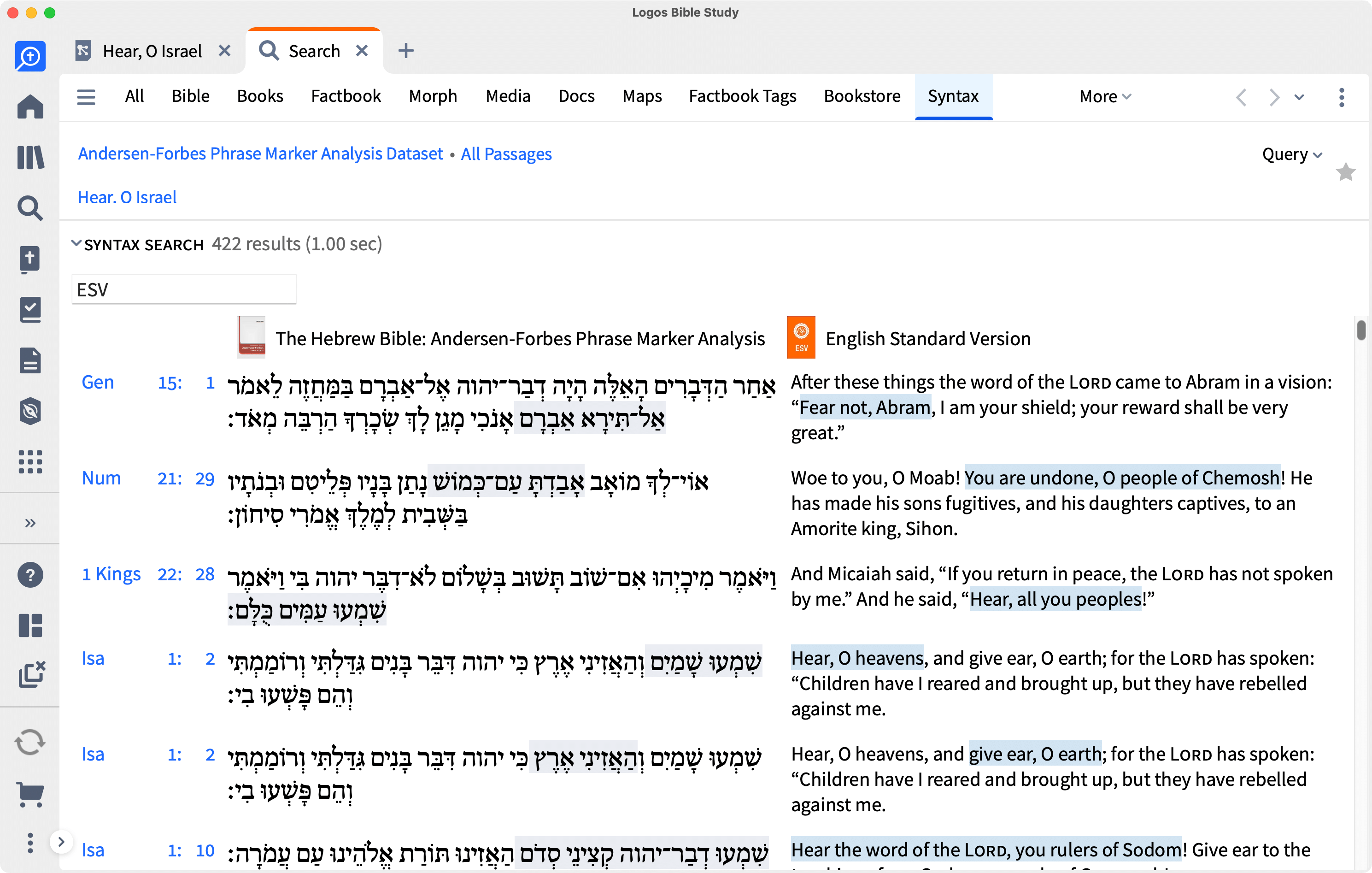Click highlighted "You are undone, O people of Chemosh"
Image resolution: width=1372 pixels, height=873 pixels.
pyautogui.click(x=1122, y=478)
